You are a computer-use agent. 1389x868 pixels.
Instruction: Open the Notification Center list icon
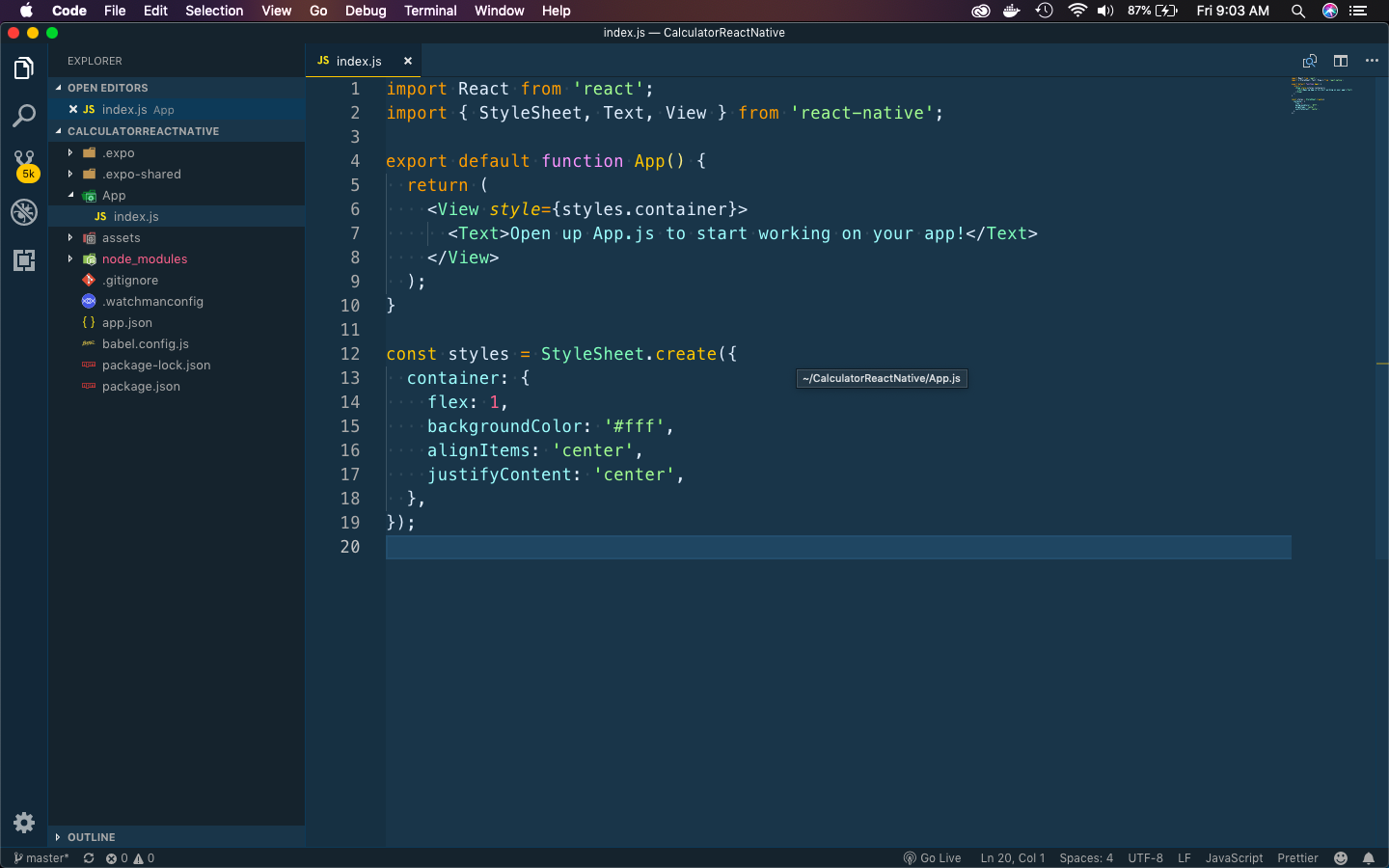click(1358, 11)
